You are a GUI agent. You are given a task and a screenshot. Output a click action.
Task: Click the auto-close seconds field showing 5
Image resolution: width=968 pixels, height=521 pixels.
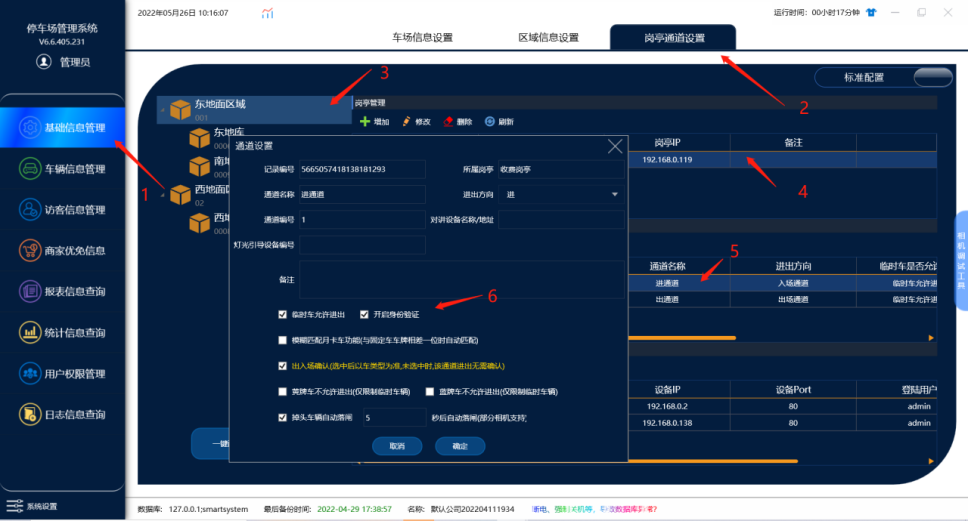pyautogui.click(x=394, y=417)
